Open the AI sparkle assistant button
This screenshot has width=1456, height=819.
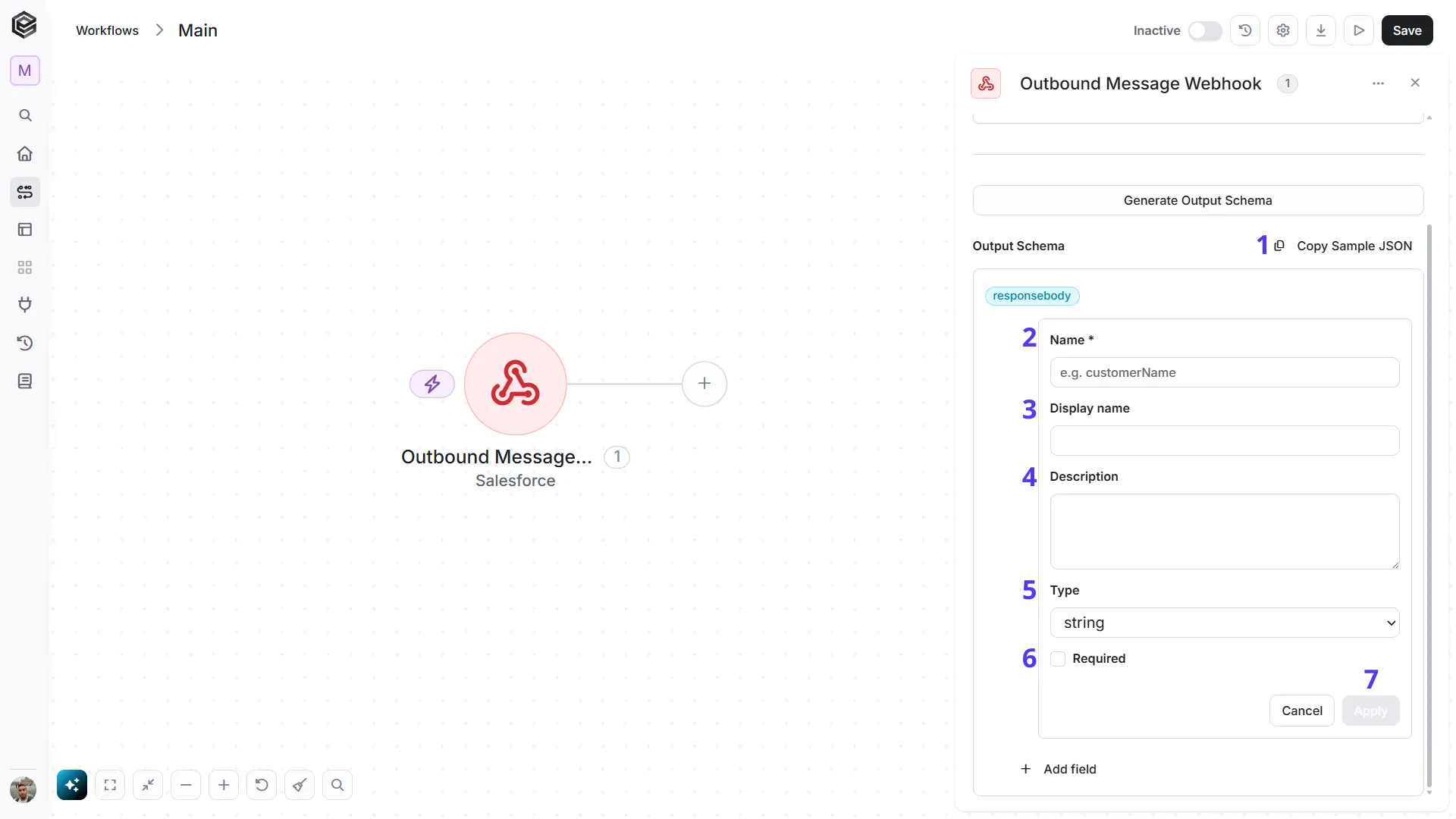(x=72, y=785)
